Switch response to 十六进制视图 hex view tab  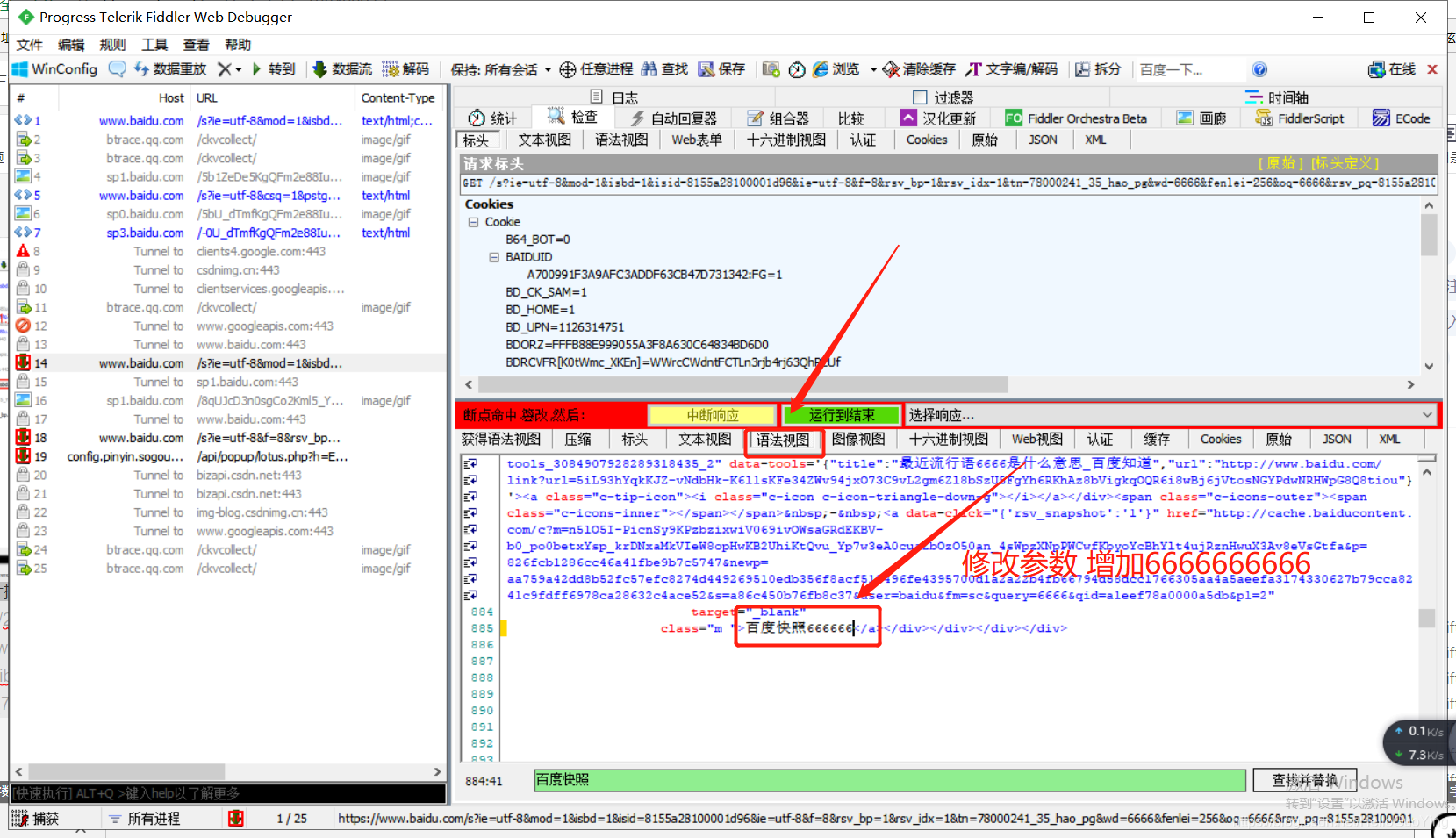point(949,440)
